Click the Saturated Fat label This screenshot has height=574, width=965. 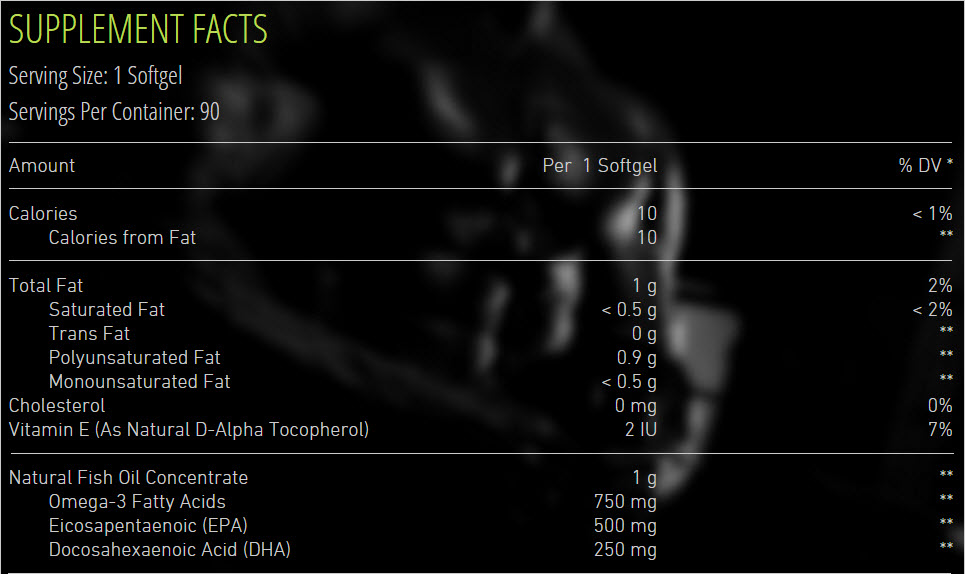(x=107, y=310)
